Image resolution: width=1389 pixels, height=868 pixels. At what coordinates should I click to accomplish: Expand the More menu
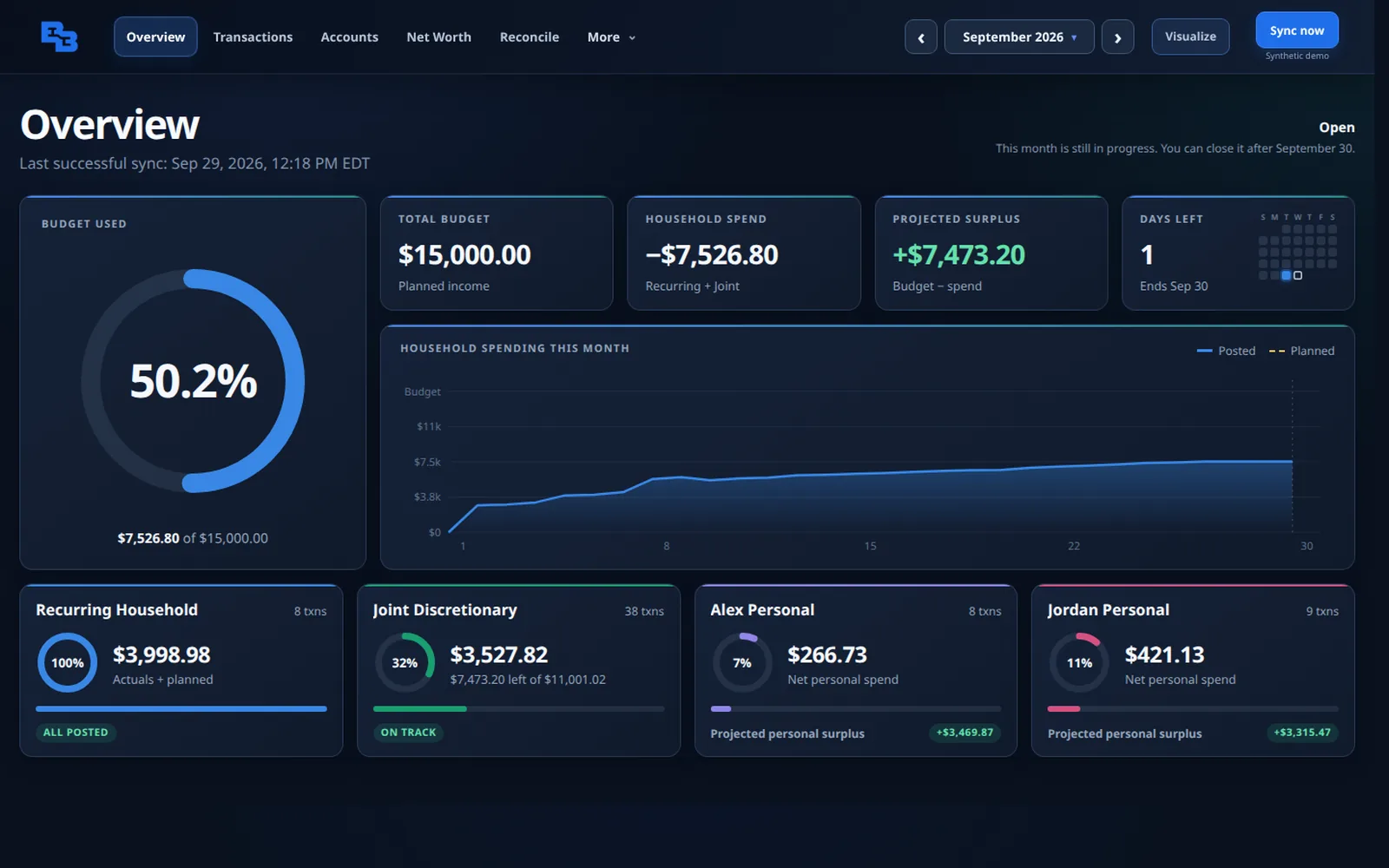click(611, 37)
